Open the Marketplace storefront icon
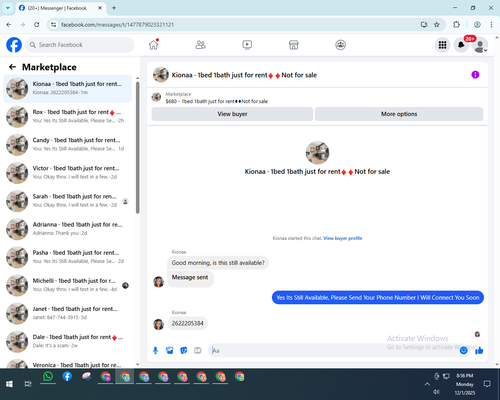 [294, 45]
